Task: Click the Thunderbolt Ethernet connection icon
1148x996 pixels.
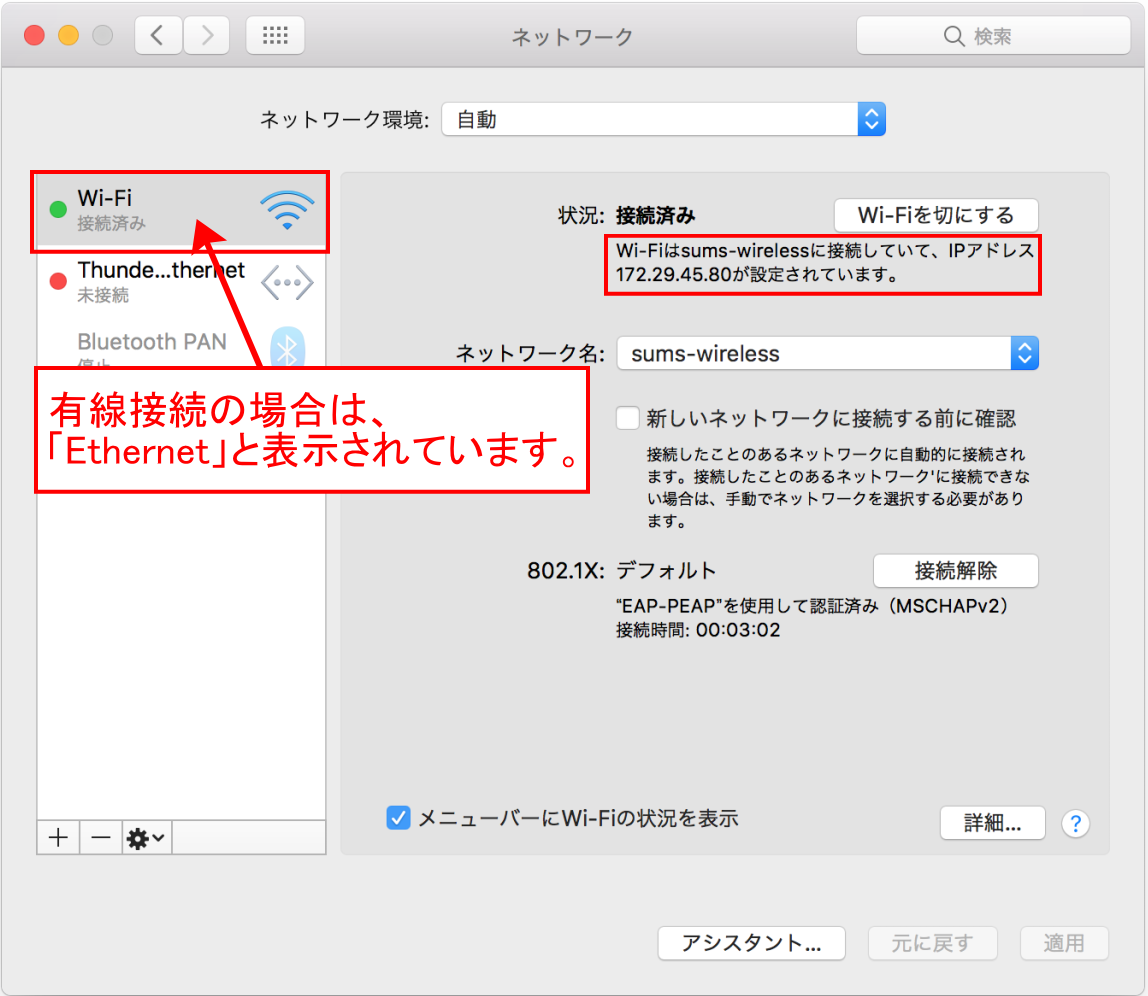Action: click(x=287, y=283)
